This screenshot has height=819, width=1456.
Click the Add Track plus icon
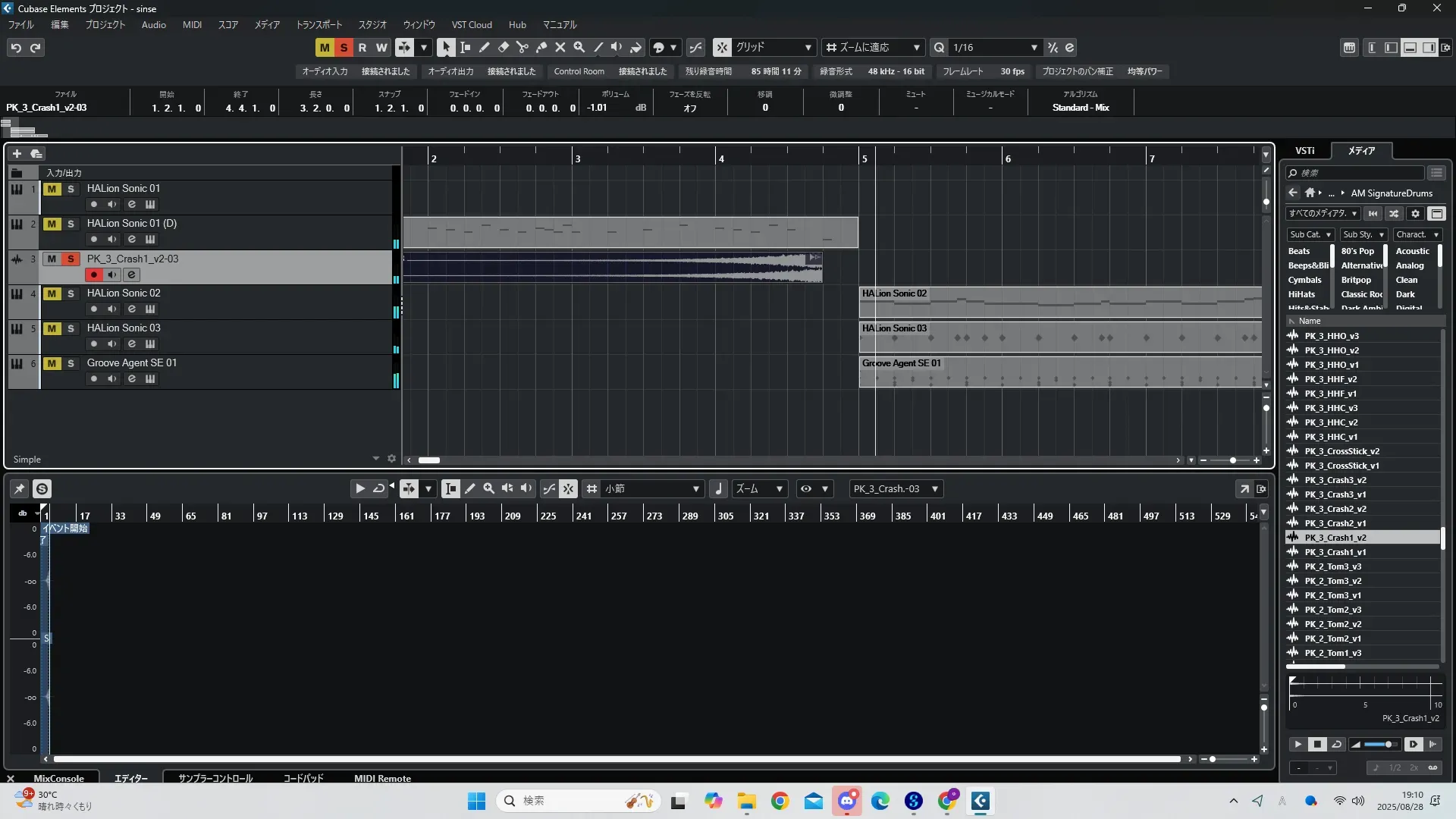[17, 153]
